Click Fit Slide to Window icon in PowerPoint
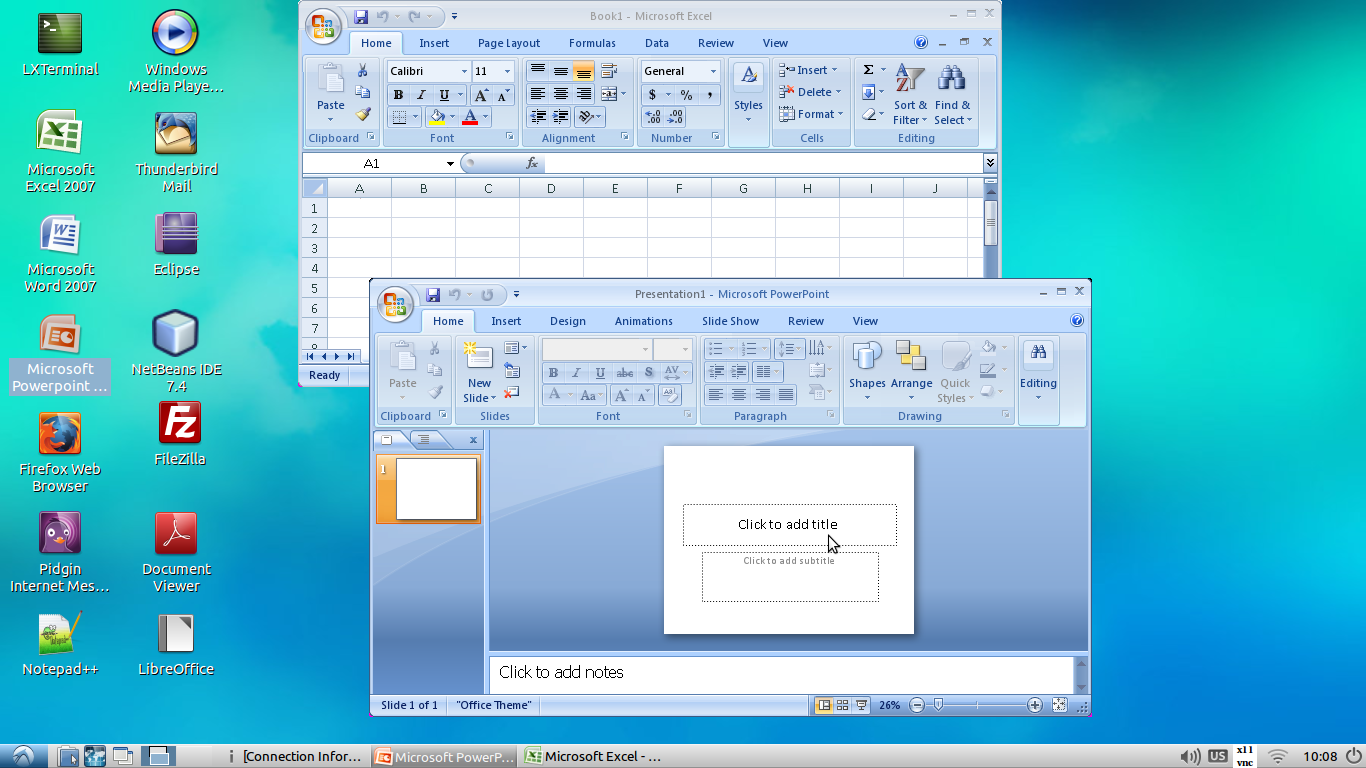The width and height of the screenshot is (1366, 768). pos(1060,705)
